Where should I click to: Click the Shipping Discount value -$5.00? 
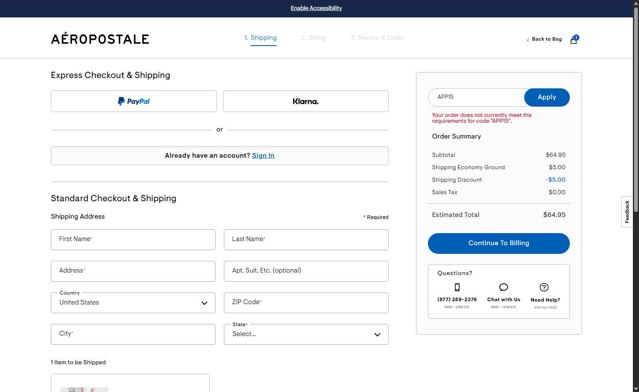[555, 180]
